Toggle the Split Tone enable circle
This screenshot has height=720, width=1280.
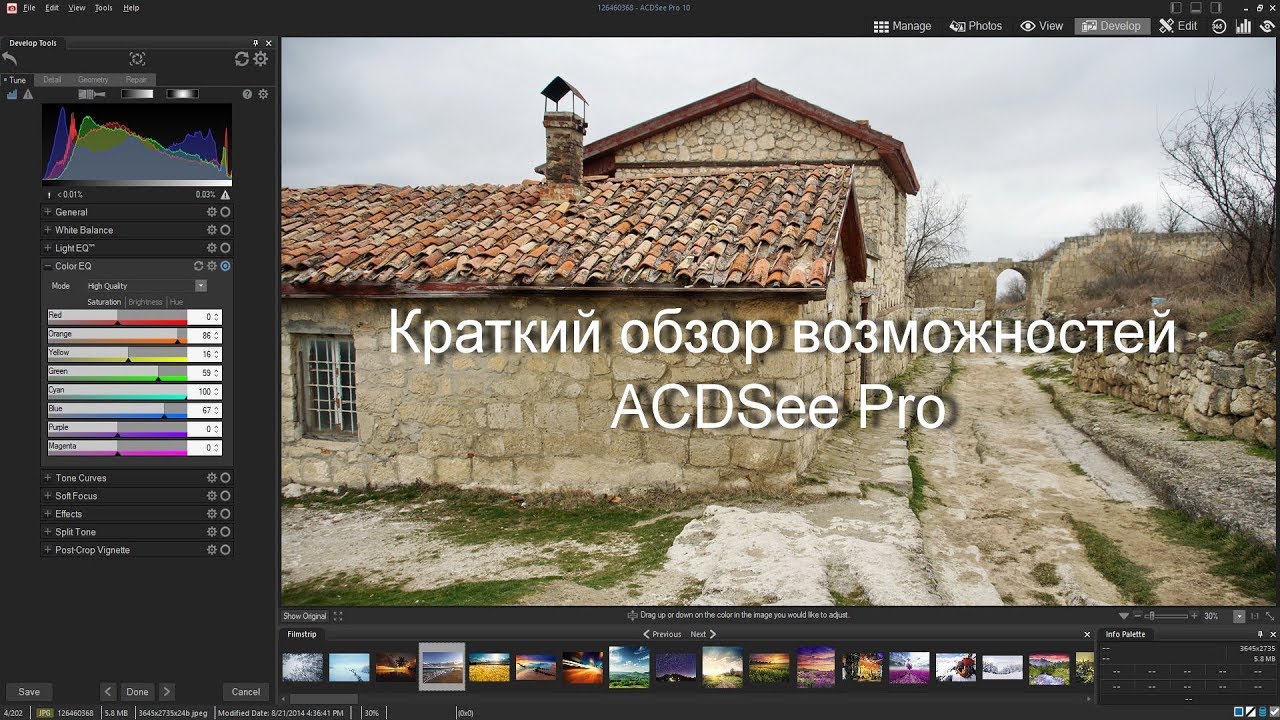225,532
